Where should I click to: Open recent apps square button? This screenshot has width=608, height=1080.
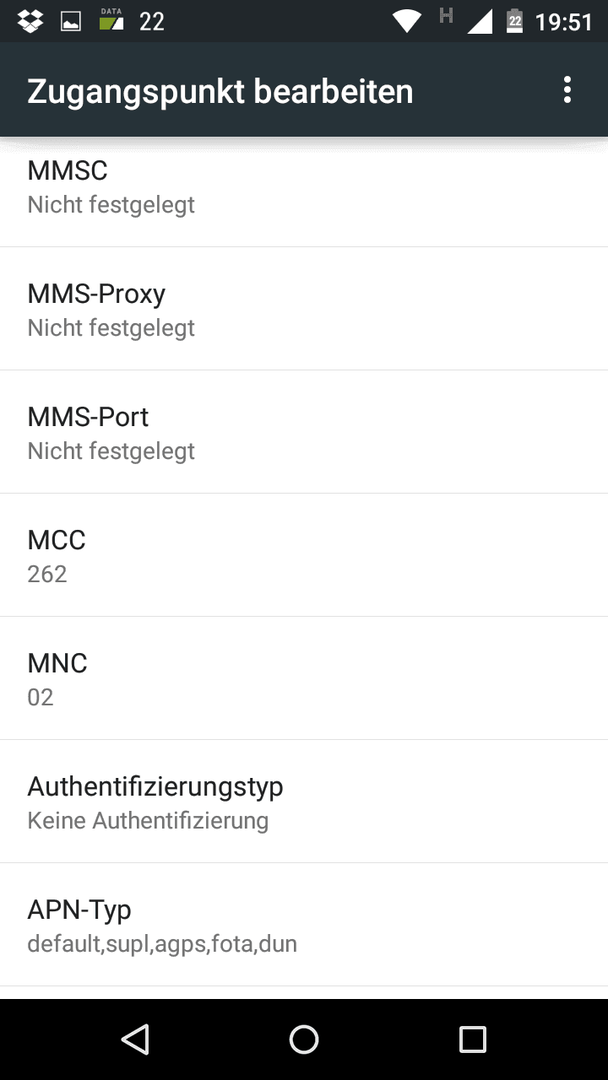click(472, 1039)
